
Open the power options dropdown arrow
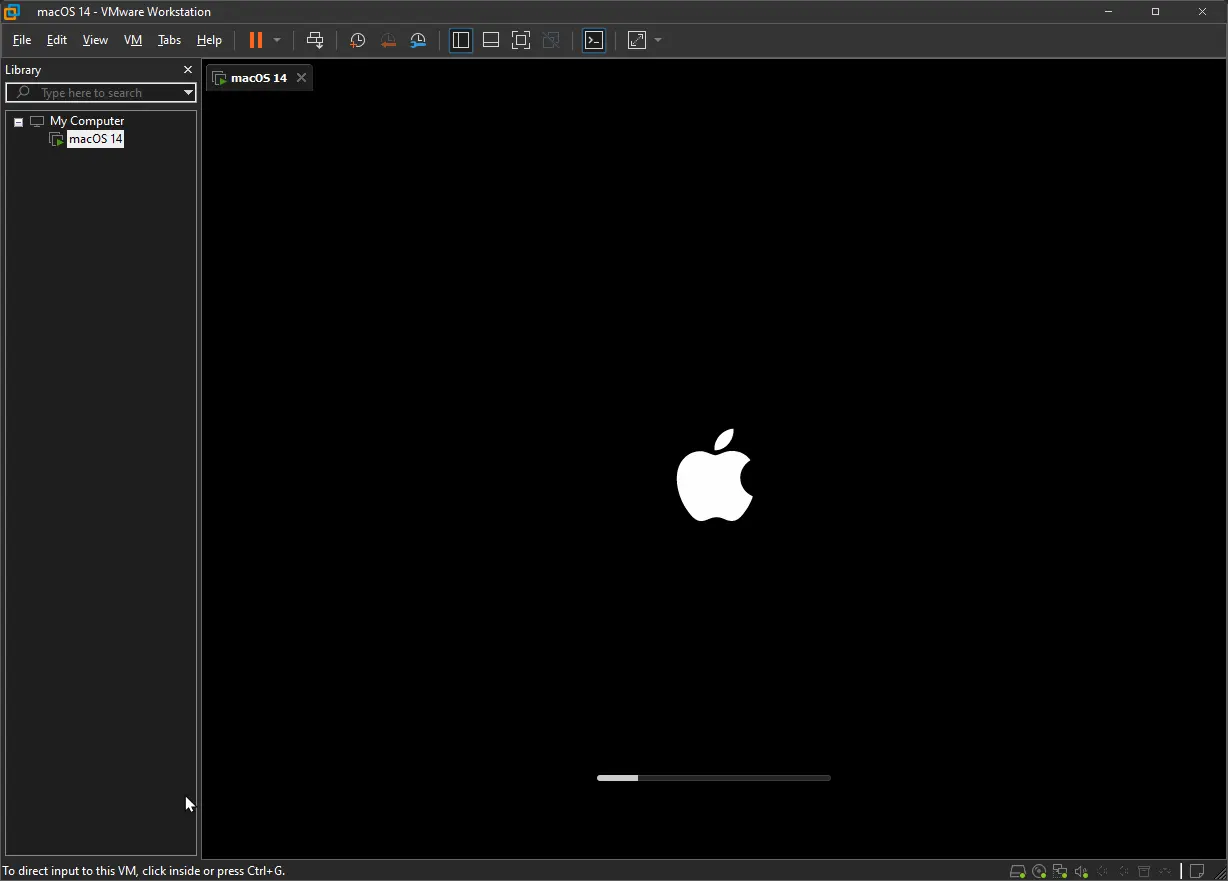pos(277,40)
